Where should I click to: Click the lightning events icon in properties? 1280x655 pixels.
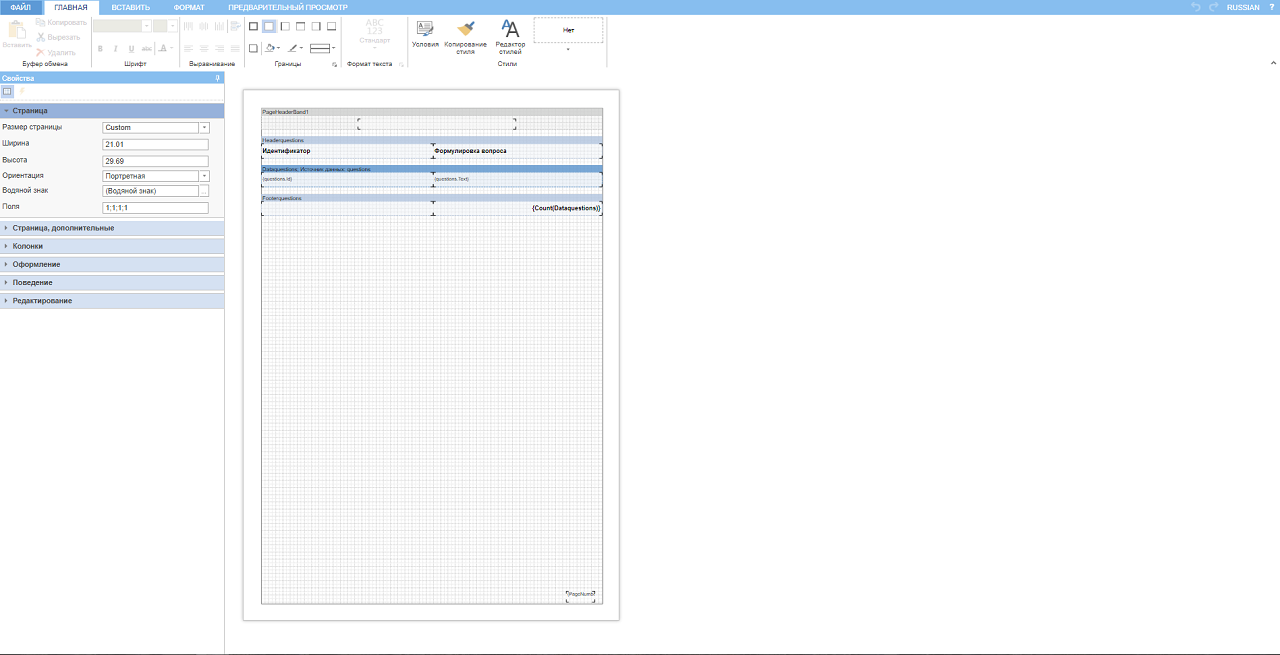22,91
